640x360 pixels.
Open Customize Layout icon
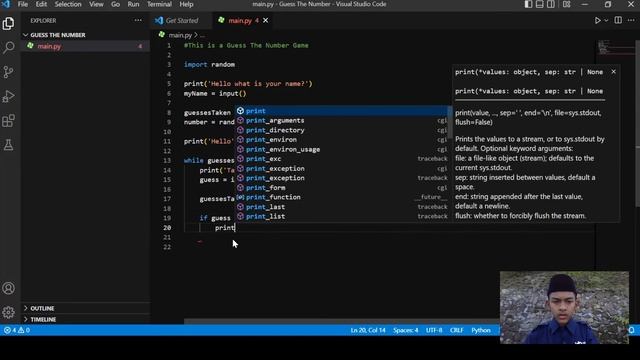click(x=567, y=4)
